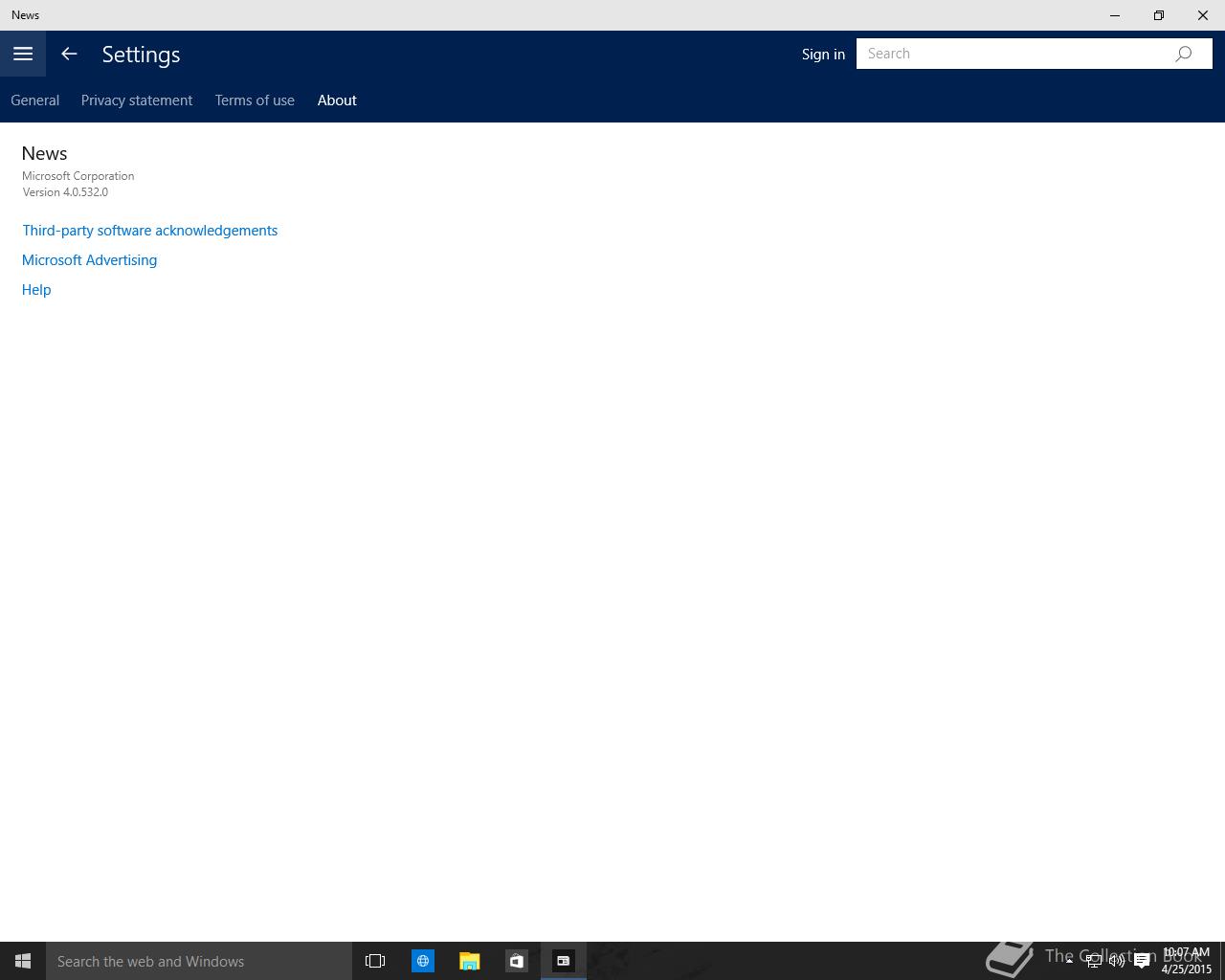Restore down the News window

click(1159, 15)
